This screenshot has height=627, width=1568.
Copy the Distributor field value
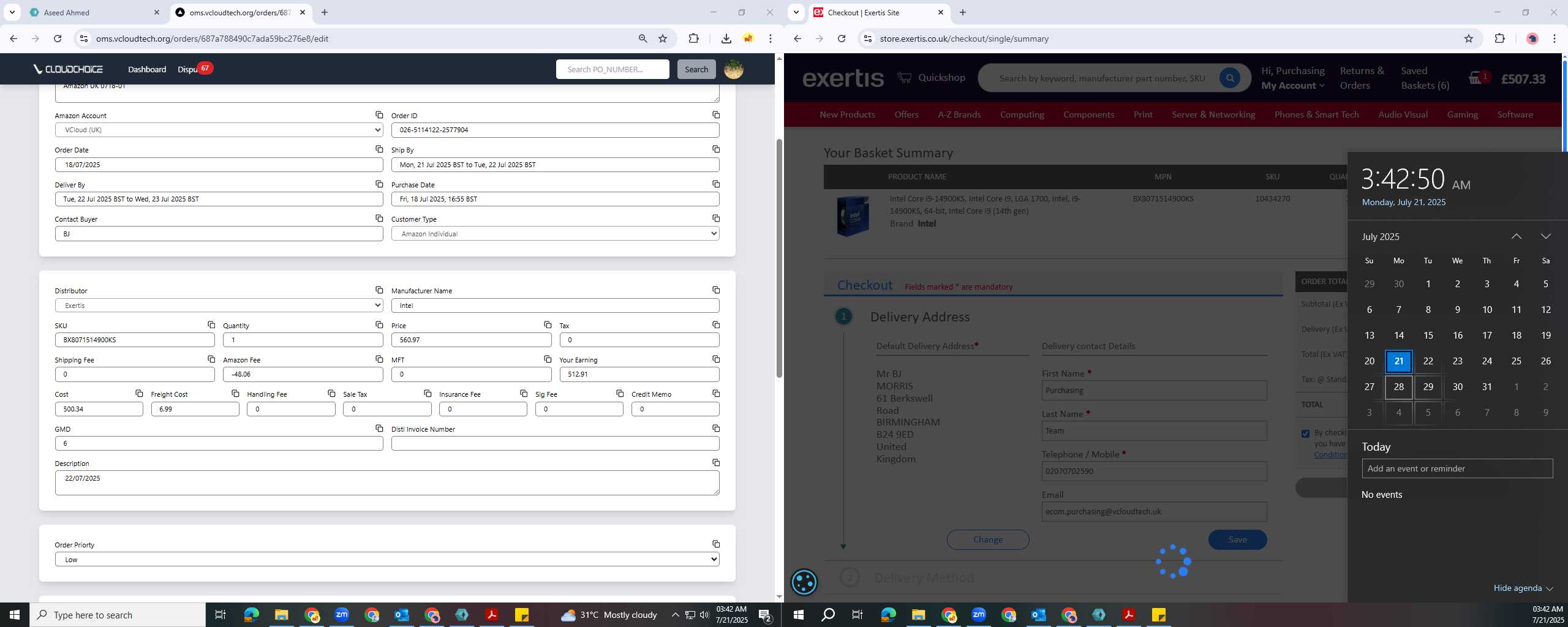click(379, 290)
